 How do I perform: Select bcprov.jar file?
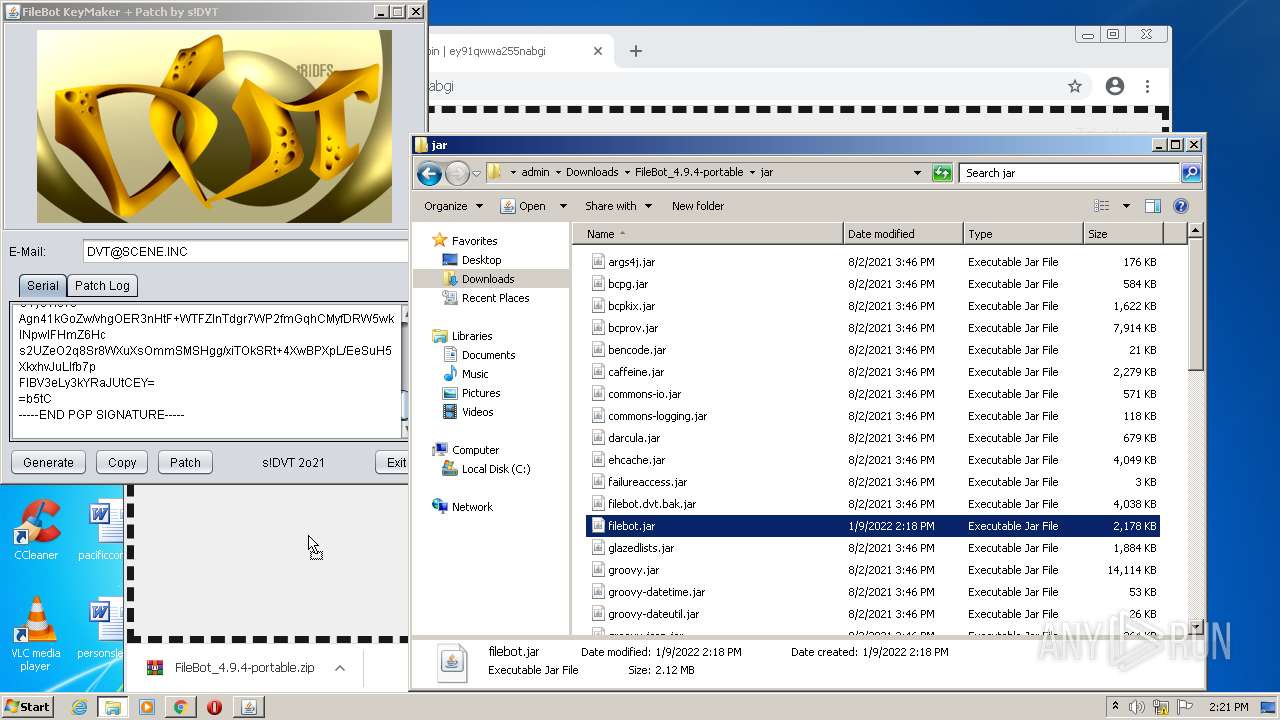tap(633, 328)
